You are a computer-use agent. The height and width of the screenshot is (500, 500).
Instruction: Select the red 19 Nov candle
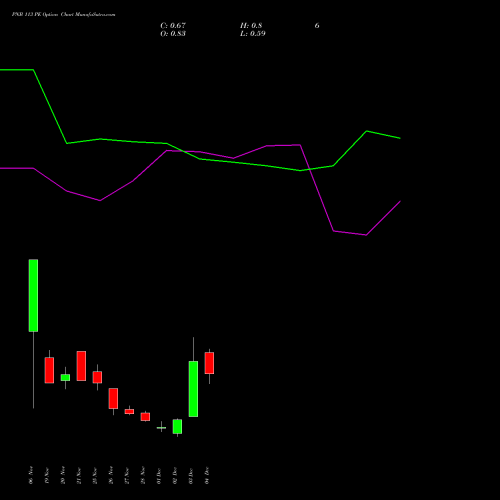[49, 370]
